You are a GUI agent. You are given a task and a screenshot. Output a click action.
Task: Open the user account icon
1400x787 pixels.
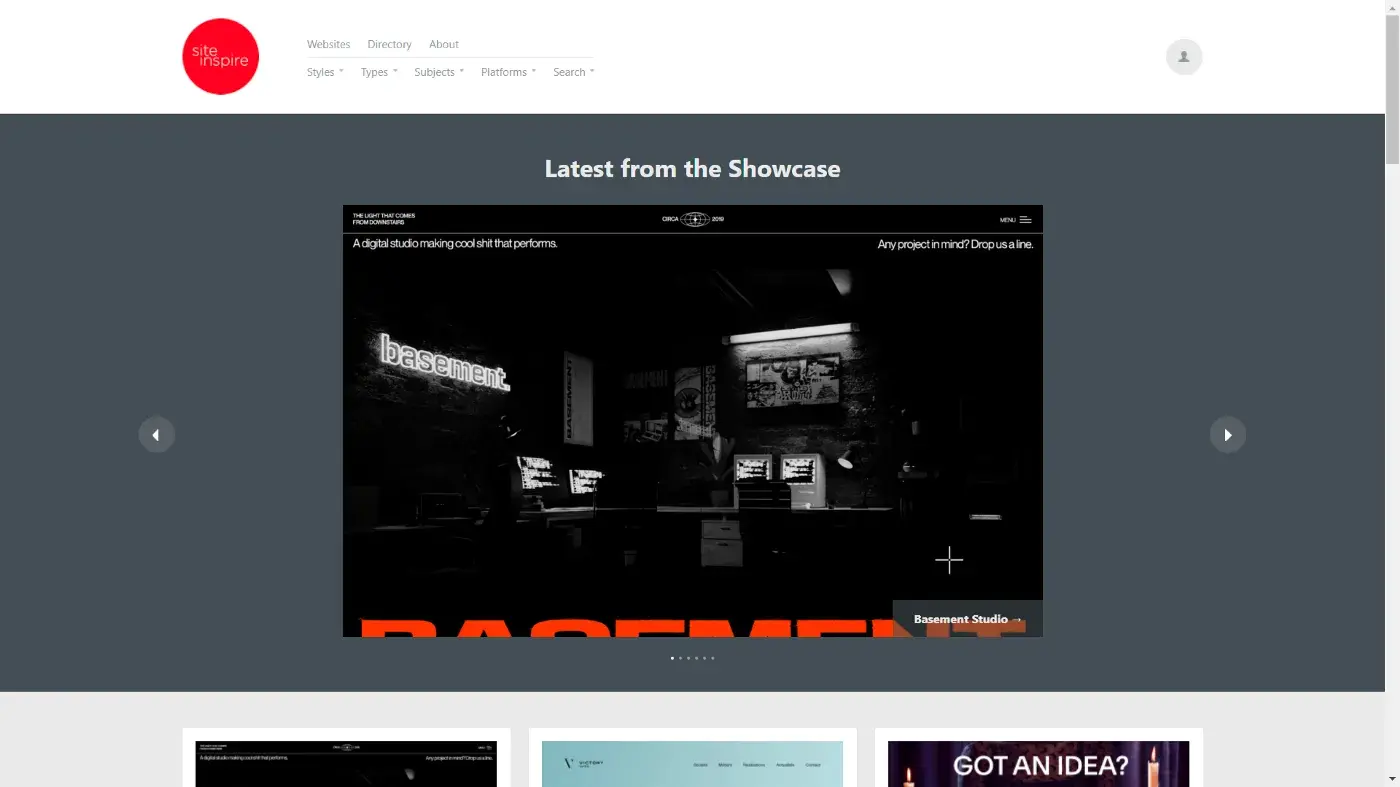(1184, 57)
